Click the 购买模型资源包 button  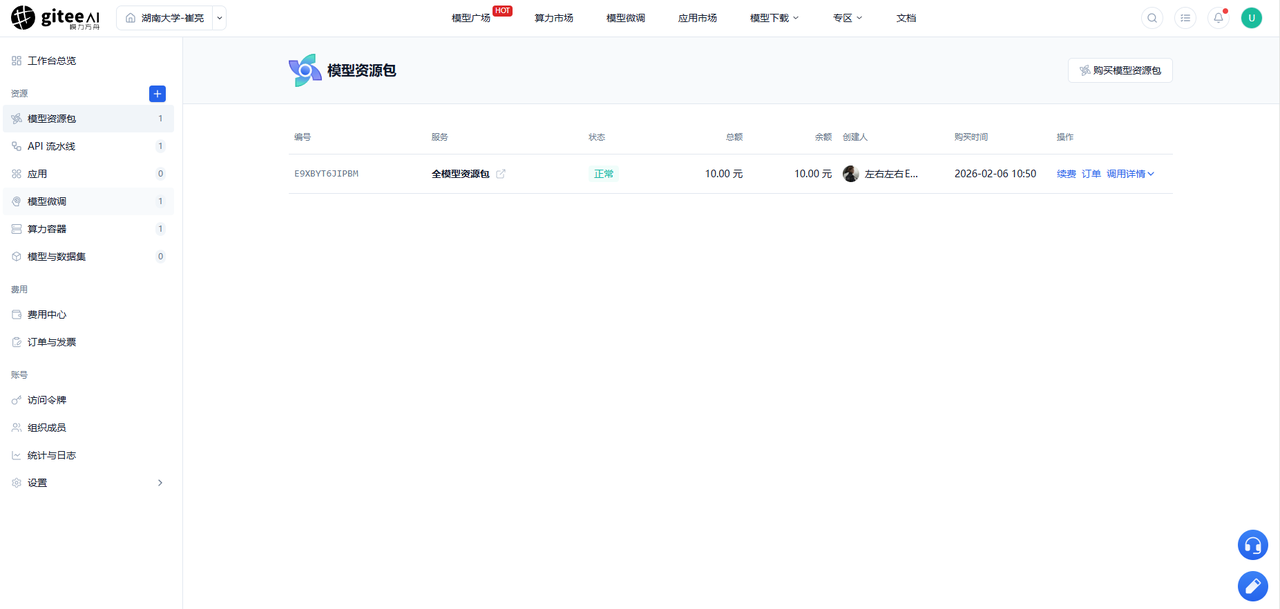1120,70
